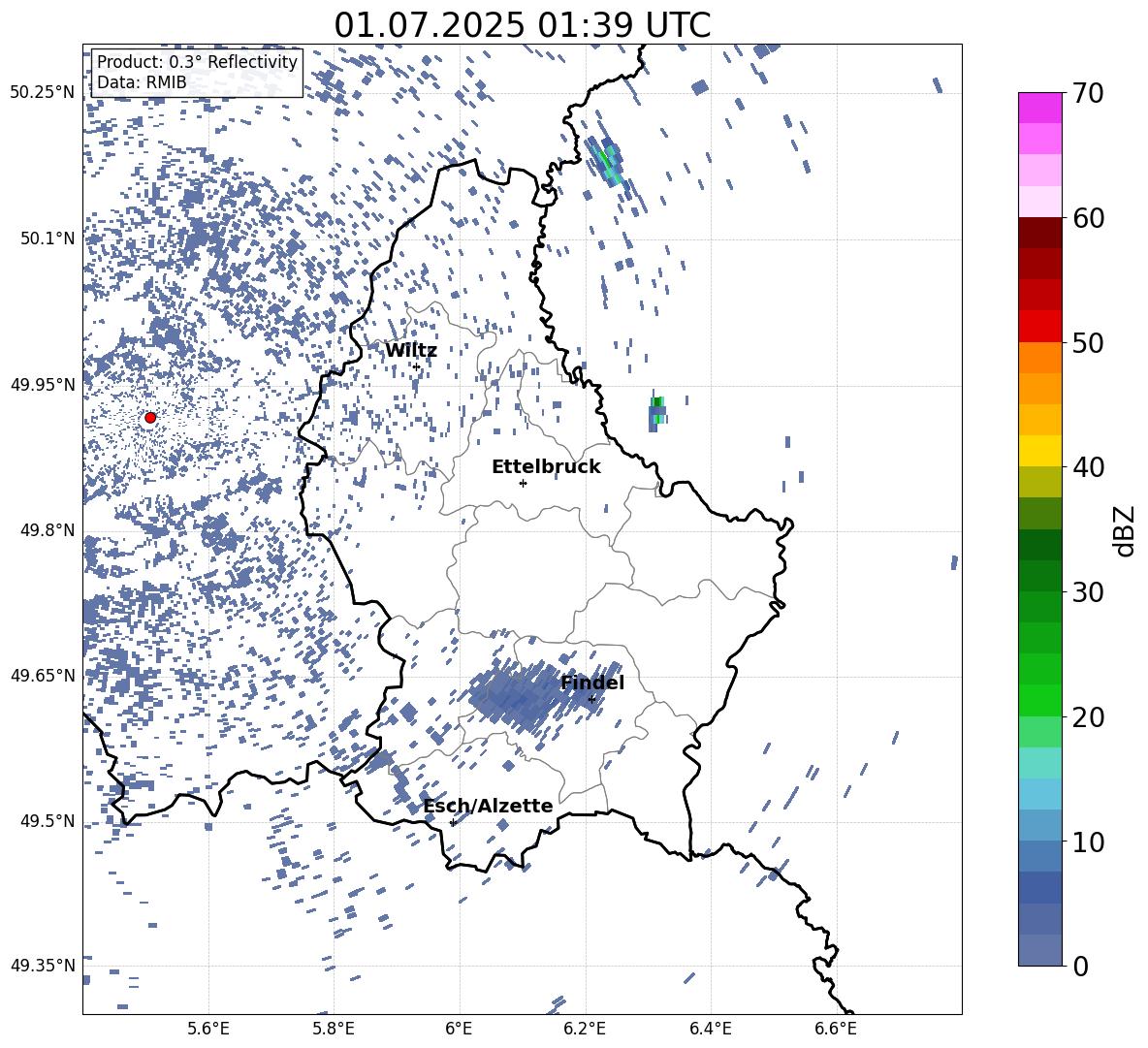
Task: Click the Wiltz location cross marker
Action: [416, 366]
